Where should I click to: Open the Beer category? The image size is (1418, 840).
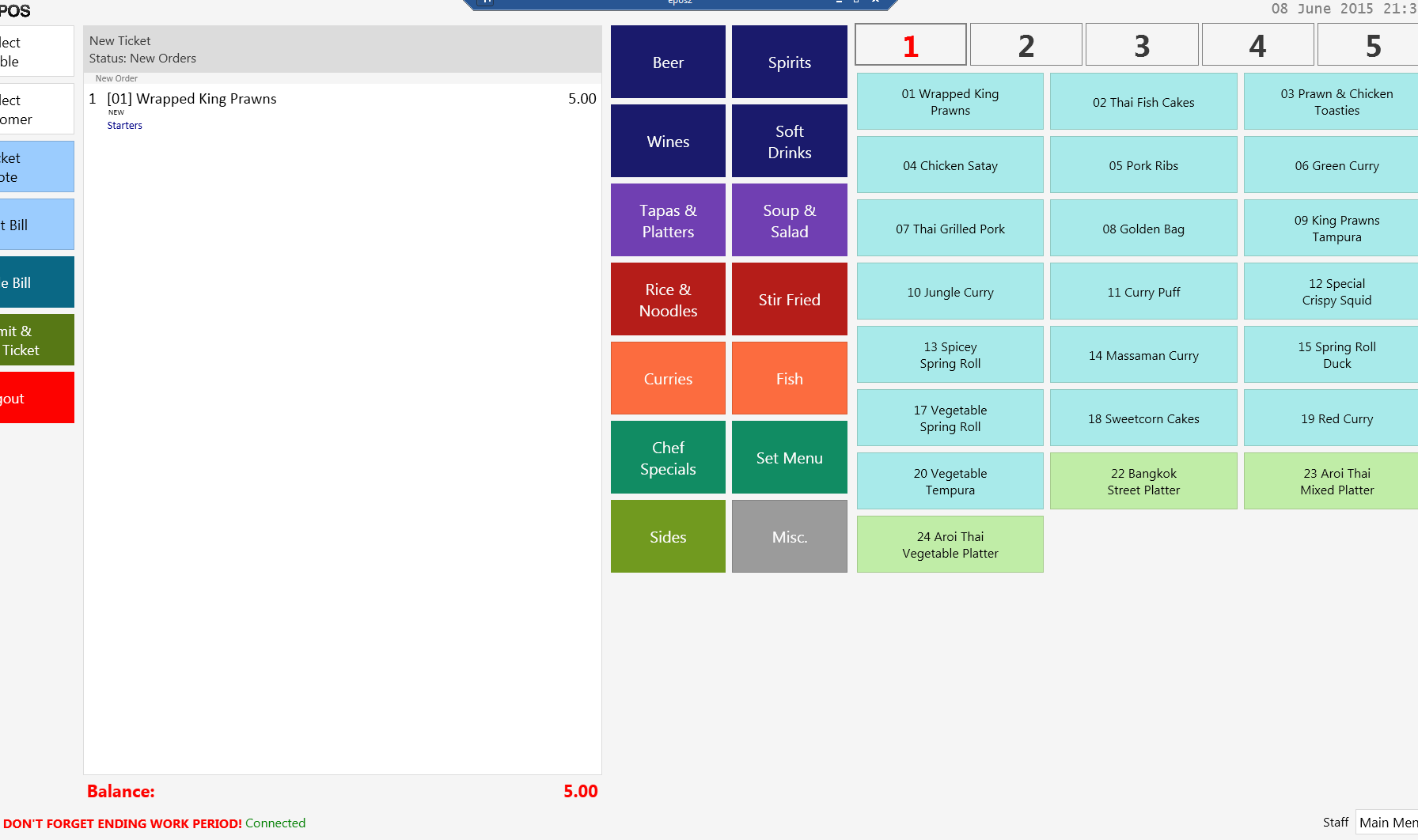point(668,62)
